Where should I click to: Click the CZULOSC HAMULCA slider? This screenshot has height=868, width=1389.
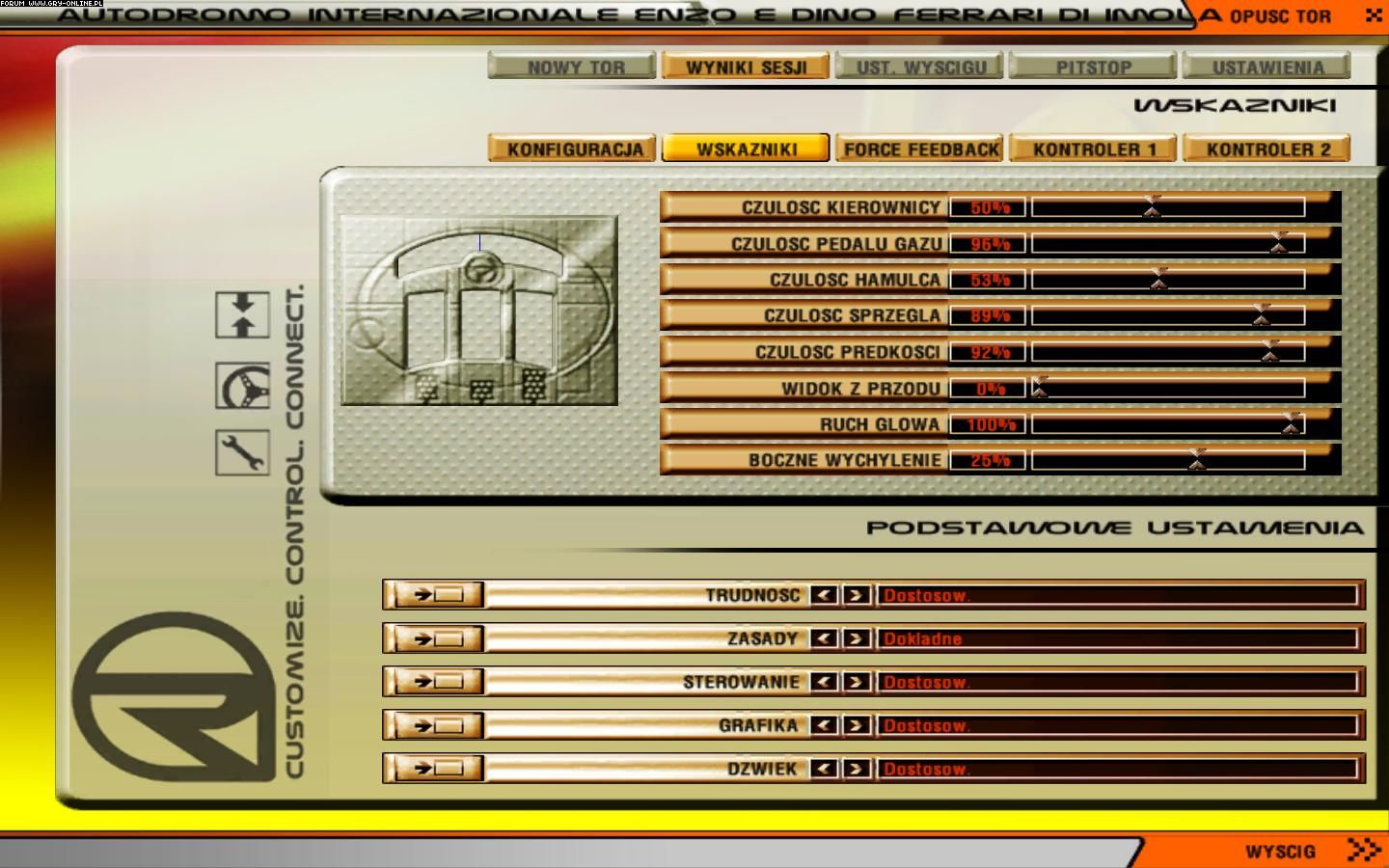tap(1168, 280)
